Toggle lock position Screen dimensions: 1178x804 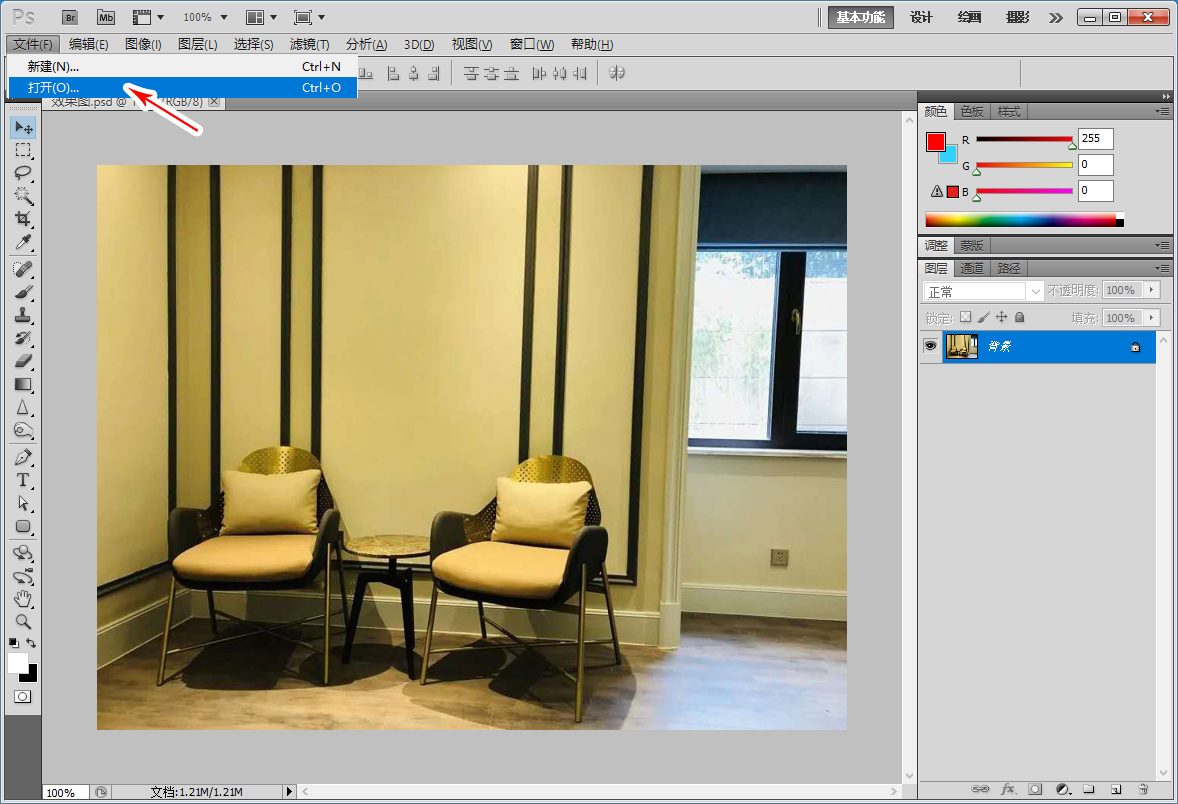[x=1001, y=317]
